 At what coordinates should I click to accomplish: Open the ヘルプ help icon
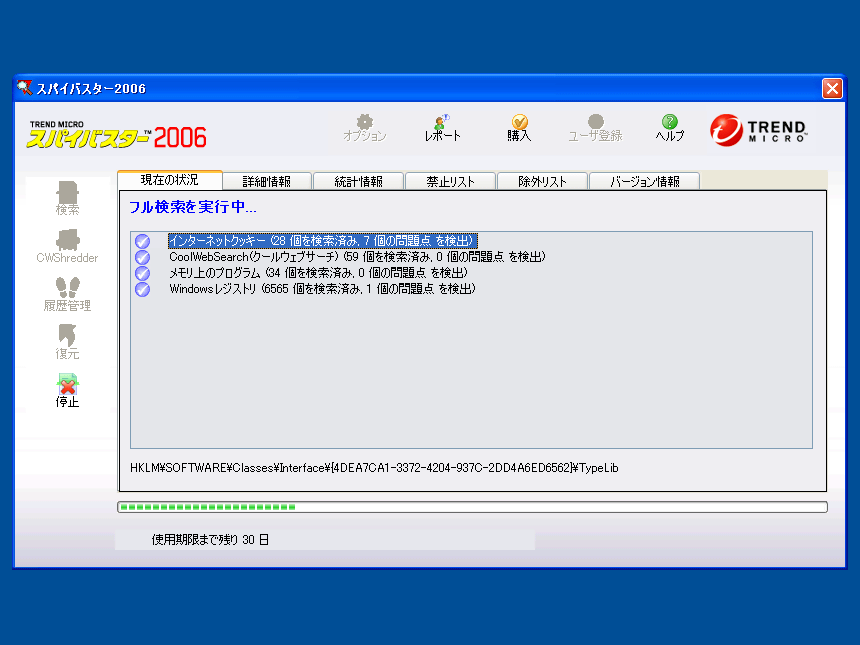coord(670,128)
